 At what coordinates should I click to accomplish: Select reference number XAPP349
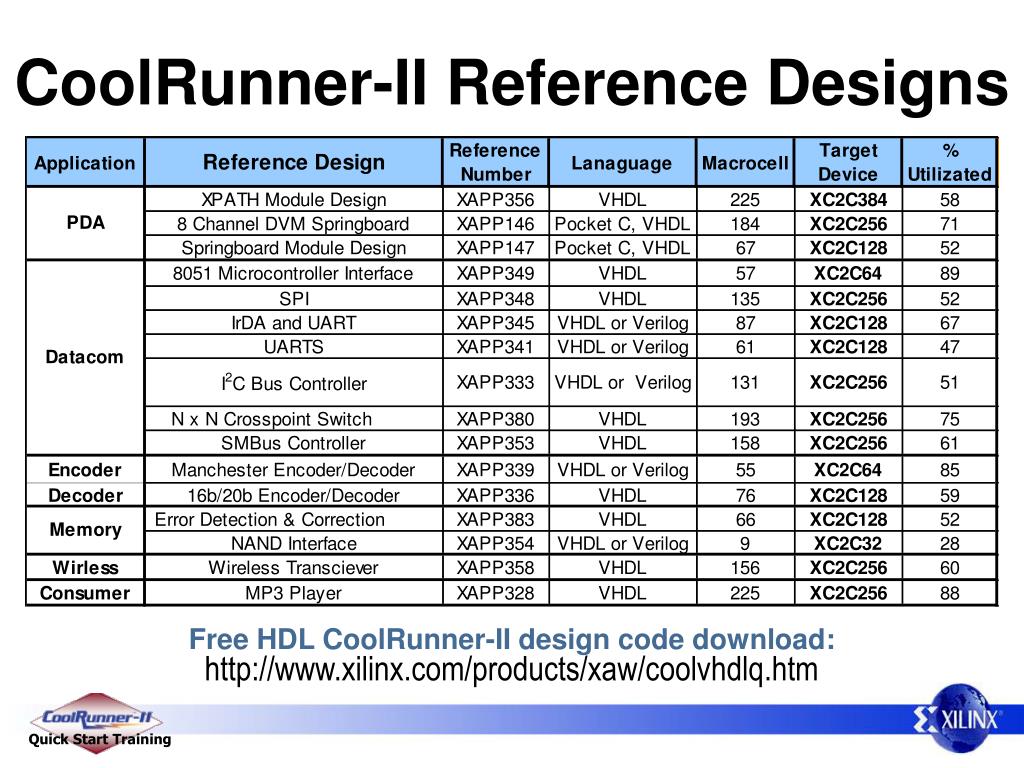[x=496, y=273]
